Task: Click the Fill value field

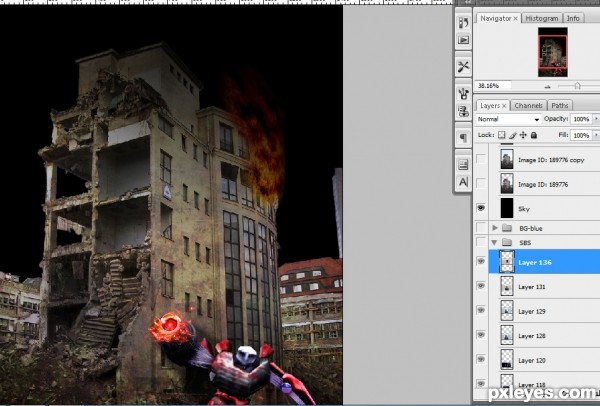Action: click(x=581, y=135)
